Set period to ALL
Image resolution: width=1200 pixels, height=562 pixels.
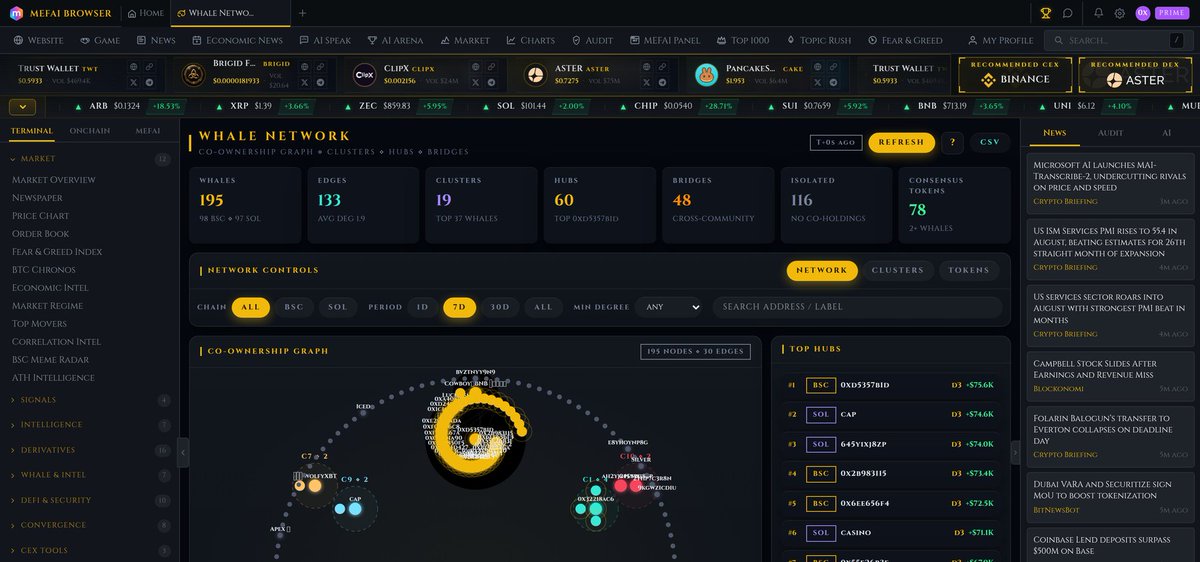(543, 307)
